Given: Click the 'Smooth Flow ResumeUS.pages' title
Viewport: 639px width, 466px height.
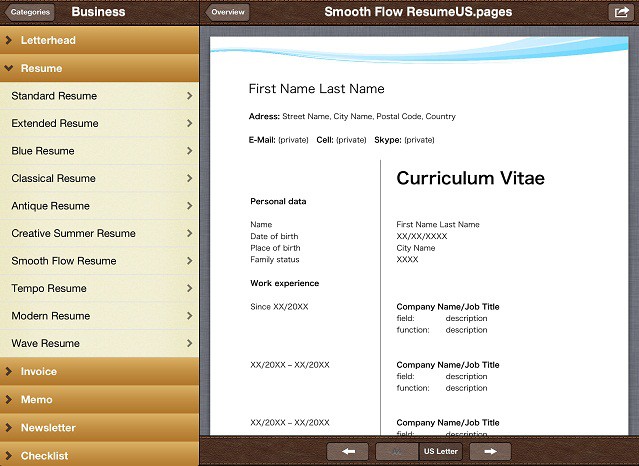Looking at the screenshot, I should click(x=418, y=12).
